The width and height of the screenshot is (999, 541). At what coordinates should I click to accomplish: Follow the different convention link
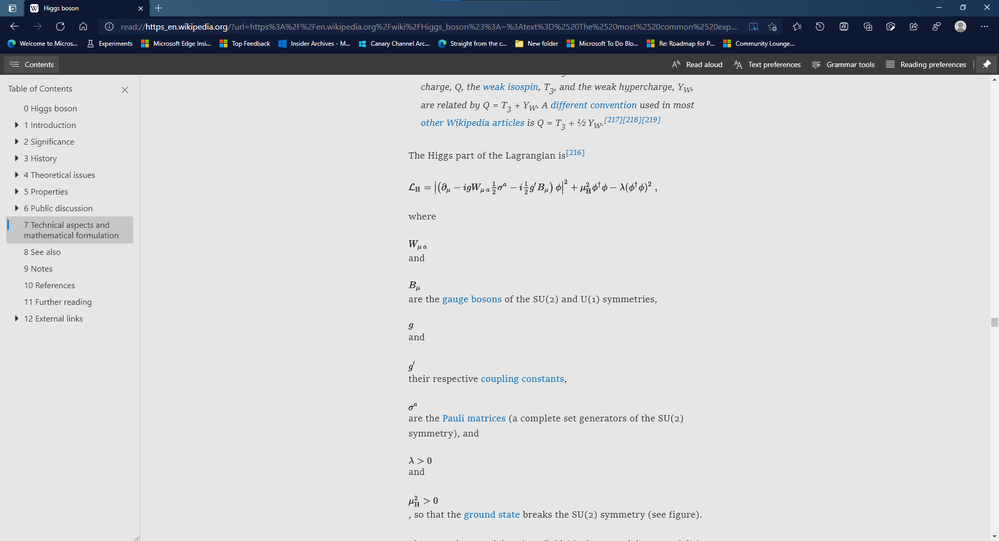(593, 105)
